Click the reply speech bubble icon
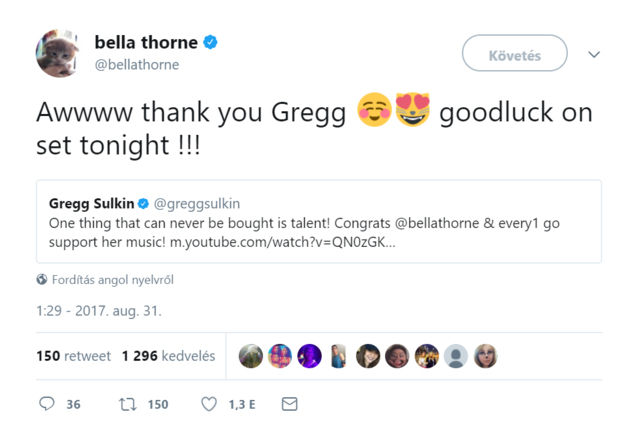The height and width of the screenshot is (435, 640). tap(46, 404)
